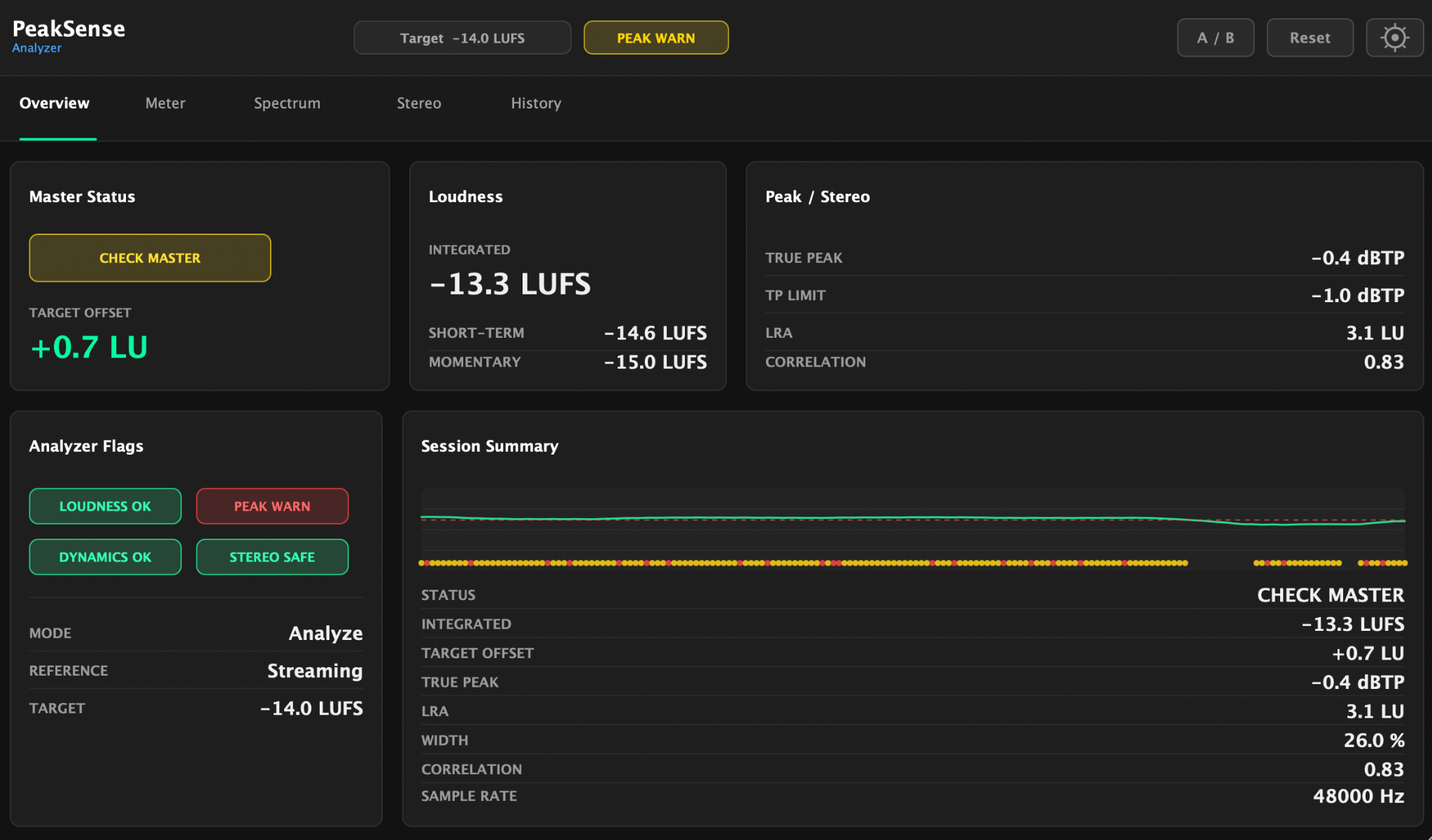Toggle the A / B comparison button

(x=1215, y=38)
